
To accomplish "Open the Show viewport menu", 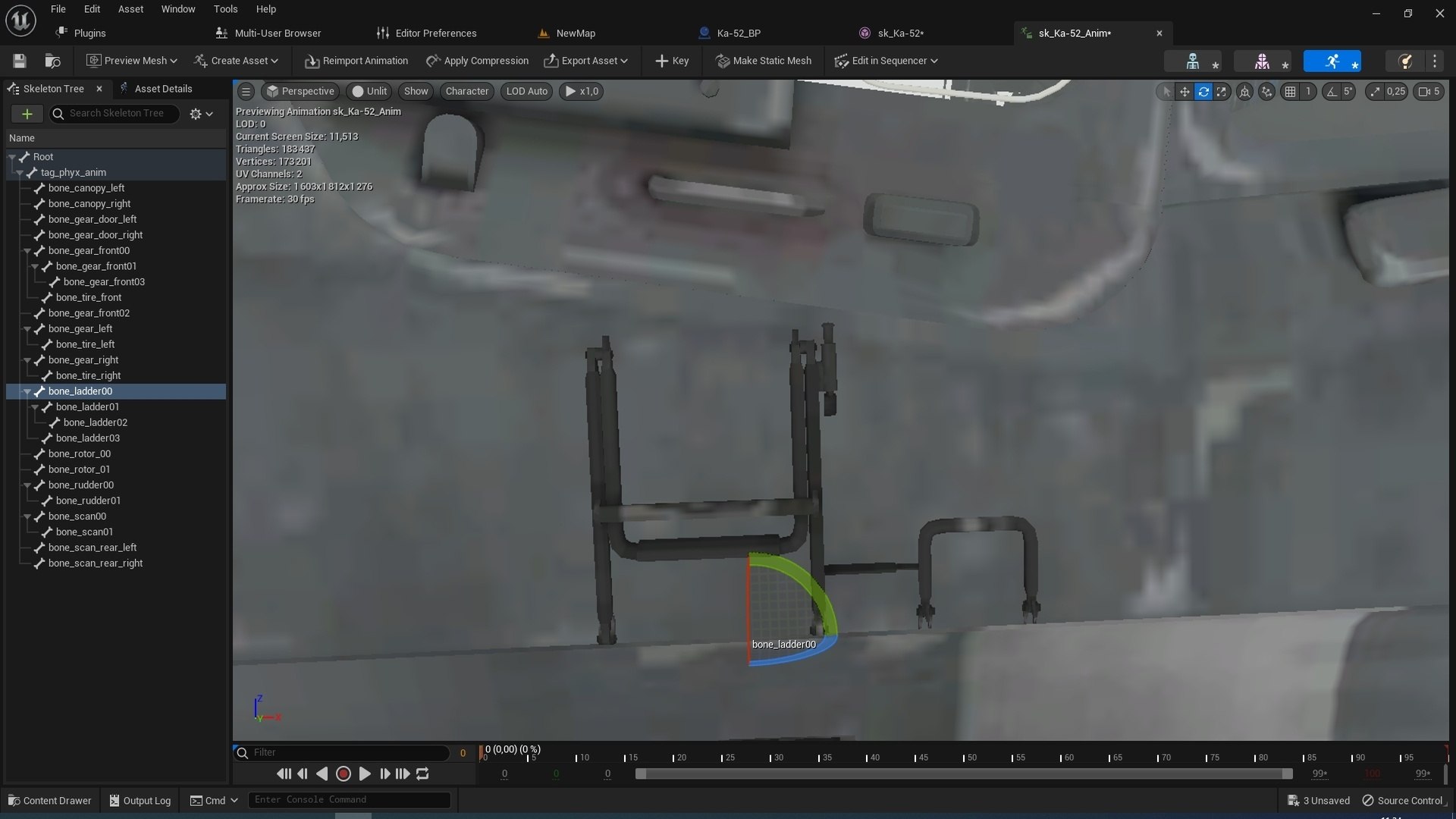I will tap(416, 92).
